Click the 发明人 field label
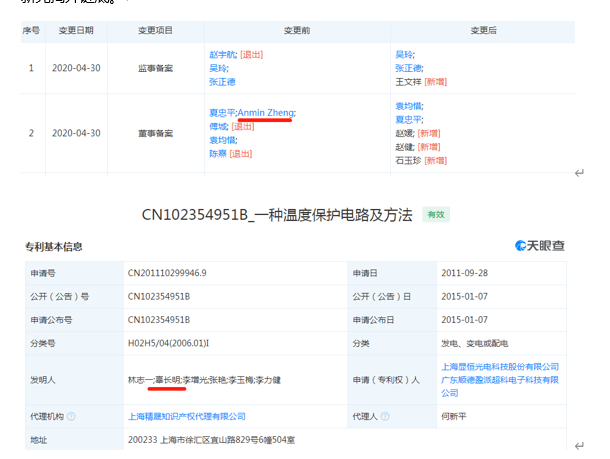Image resolution: width=610 pixels, height=459 pixels. [43, 380]
